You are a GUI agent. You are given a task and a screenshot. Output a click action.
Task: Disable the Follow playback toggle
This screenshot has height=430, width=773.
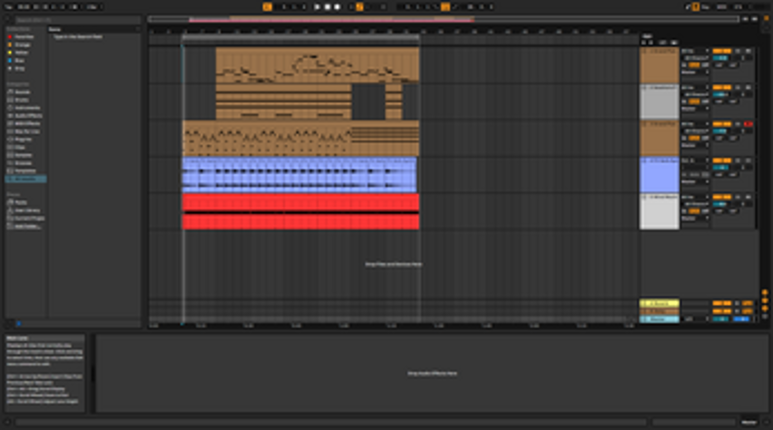click(x=267, y=7)
